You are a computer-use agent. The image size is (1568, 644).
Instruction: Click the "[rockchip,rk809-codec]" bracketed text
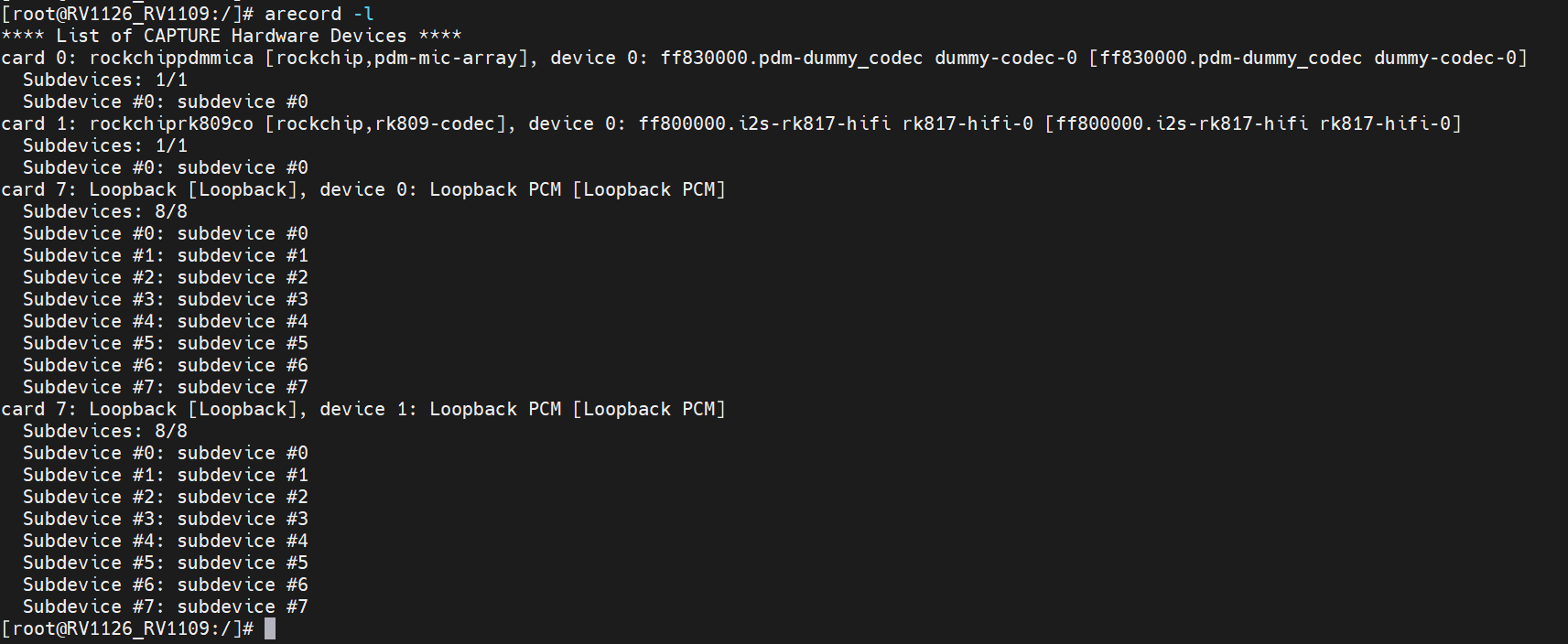coord(390,123)
